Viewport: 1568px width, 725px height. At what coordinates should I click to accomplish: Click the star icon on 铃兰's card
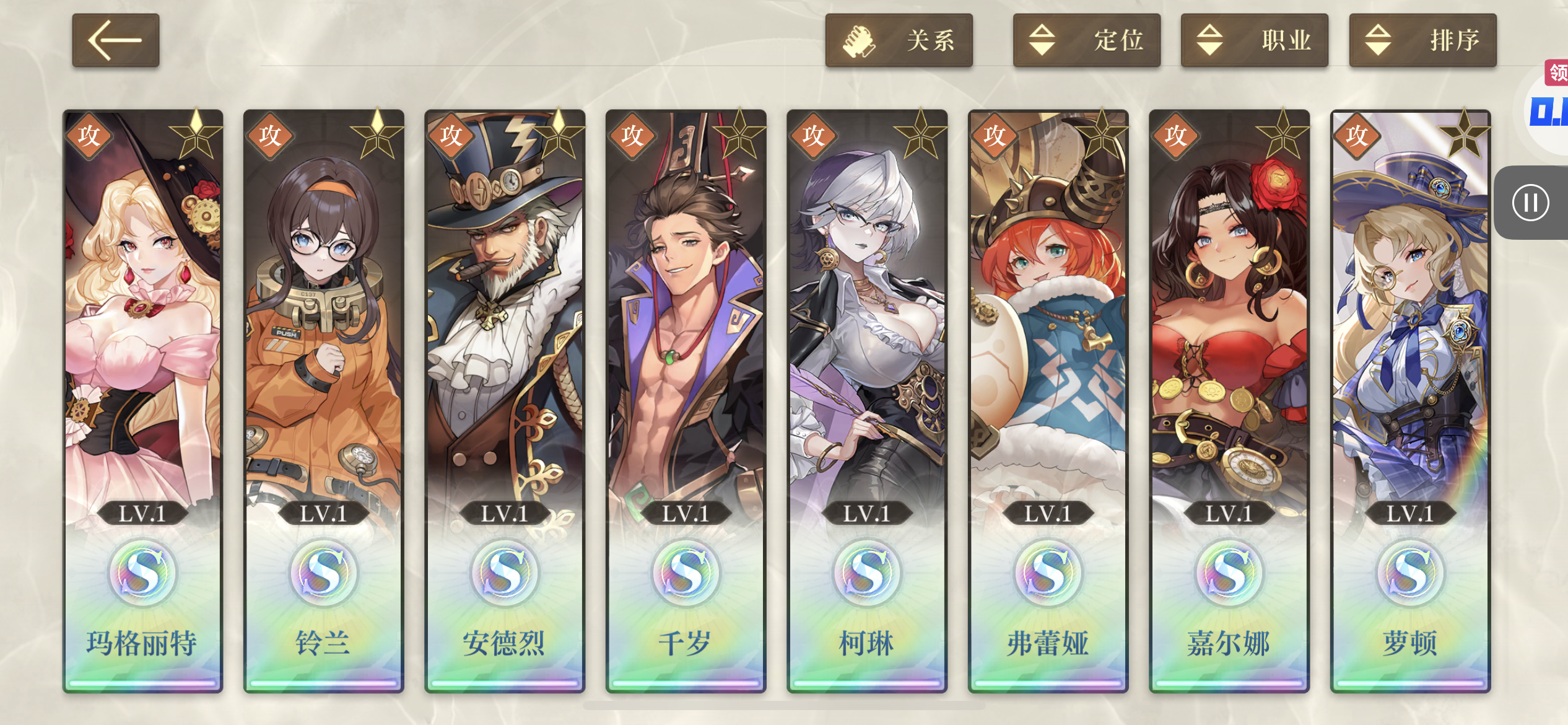377,134
